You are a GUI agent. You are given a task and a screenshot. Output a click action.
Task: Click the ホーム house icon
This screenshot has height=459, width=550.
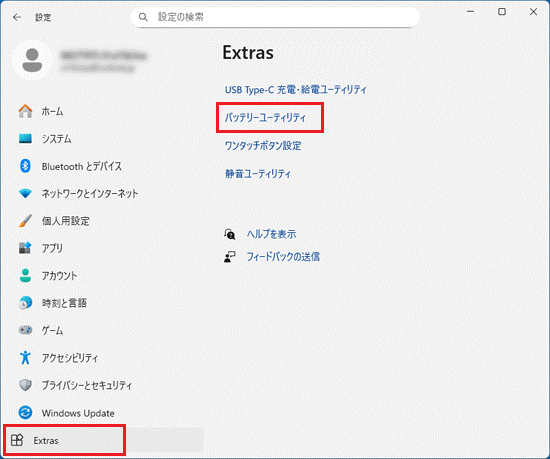(25, 111)
